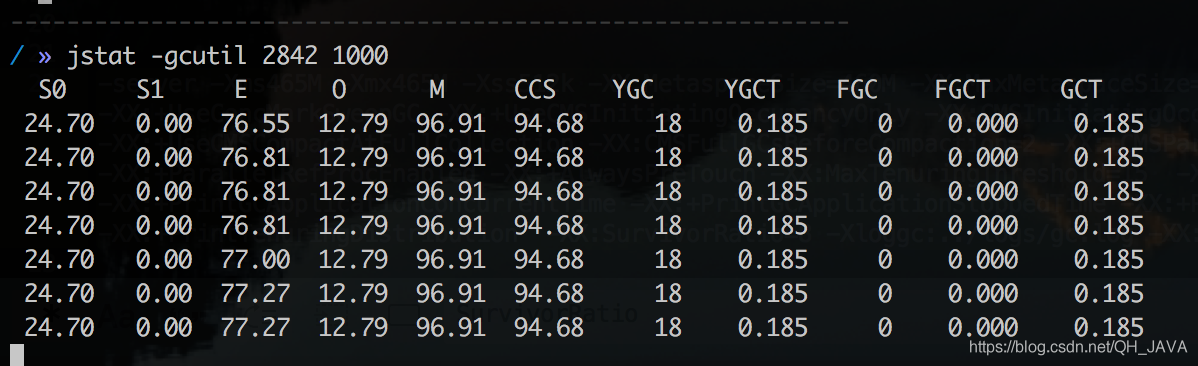Viewport: 1198px width, 366px height.
Task: Click the FGCT column header
Action: 962,90
